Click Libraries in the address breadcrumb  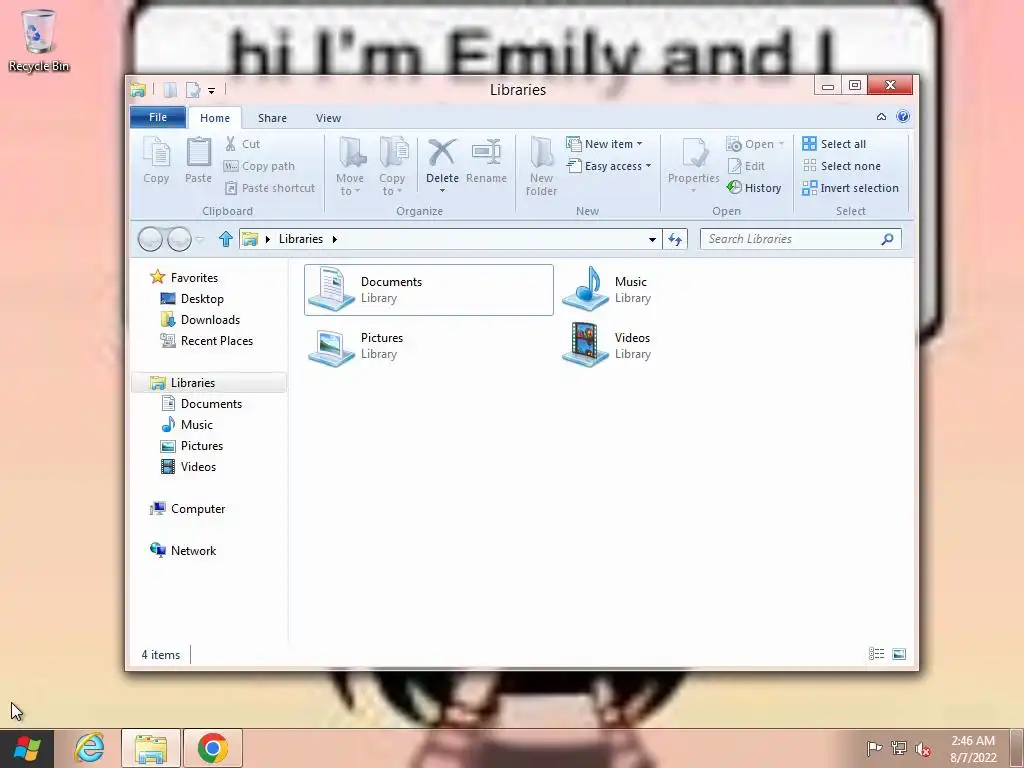(300, 239)
